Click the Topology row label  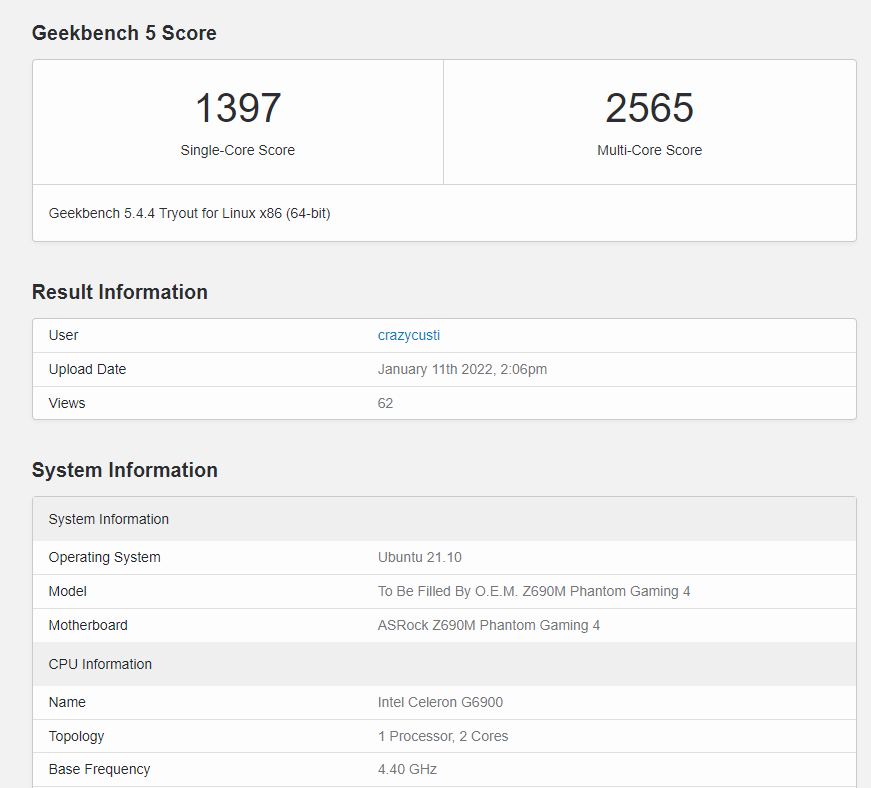pyautogui.click(x=76, y=736)
